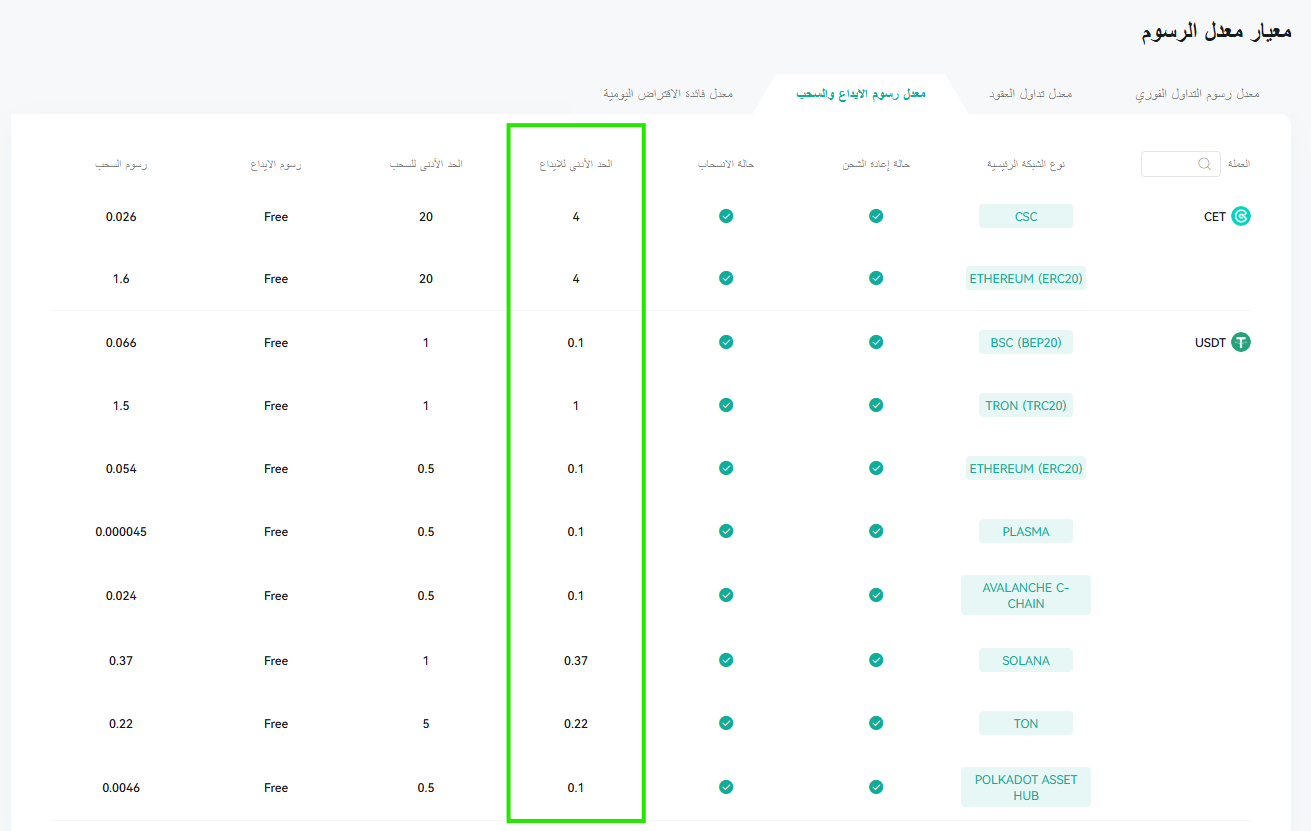Image resolution: width=1311 pixels, height=831 pixels.
Task: Click POLKADOT ASSET HUB withdrawal check icon
Action: pyautogui.click(x=726, y=787)
